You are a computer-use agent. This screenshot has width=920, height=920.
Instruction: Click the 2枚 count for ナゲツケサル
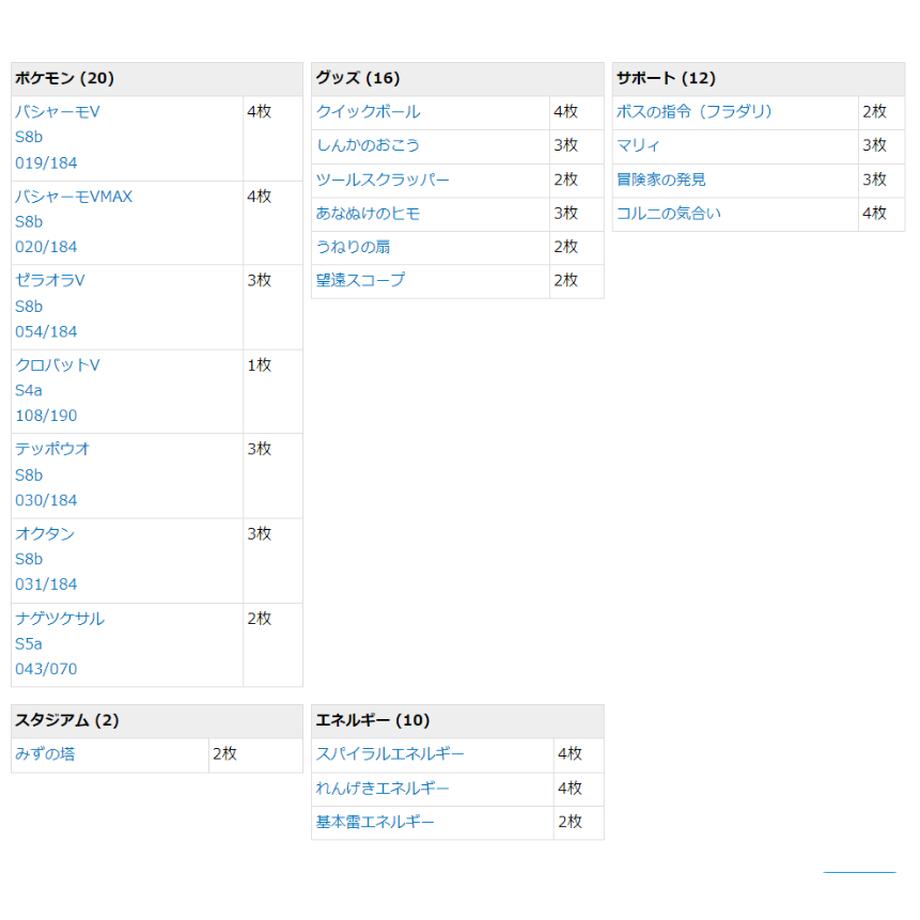[259, 618]
